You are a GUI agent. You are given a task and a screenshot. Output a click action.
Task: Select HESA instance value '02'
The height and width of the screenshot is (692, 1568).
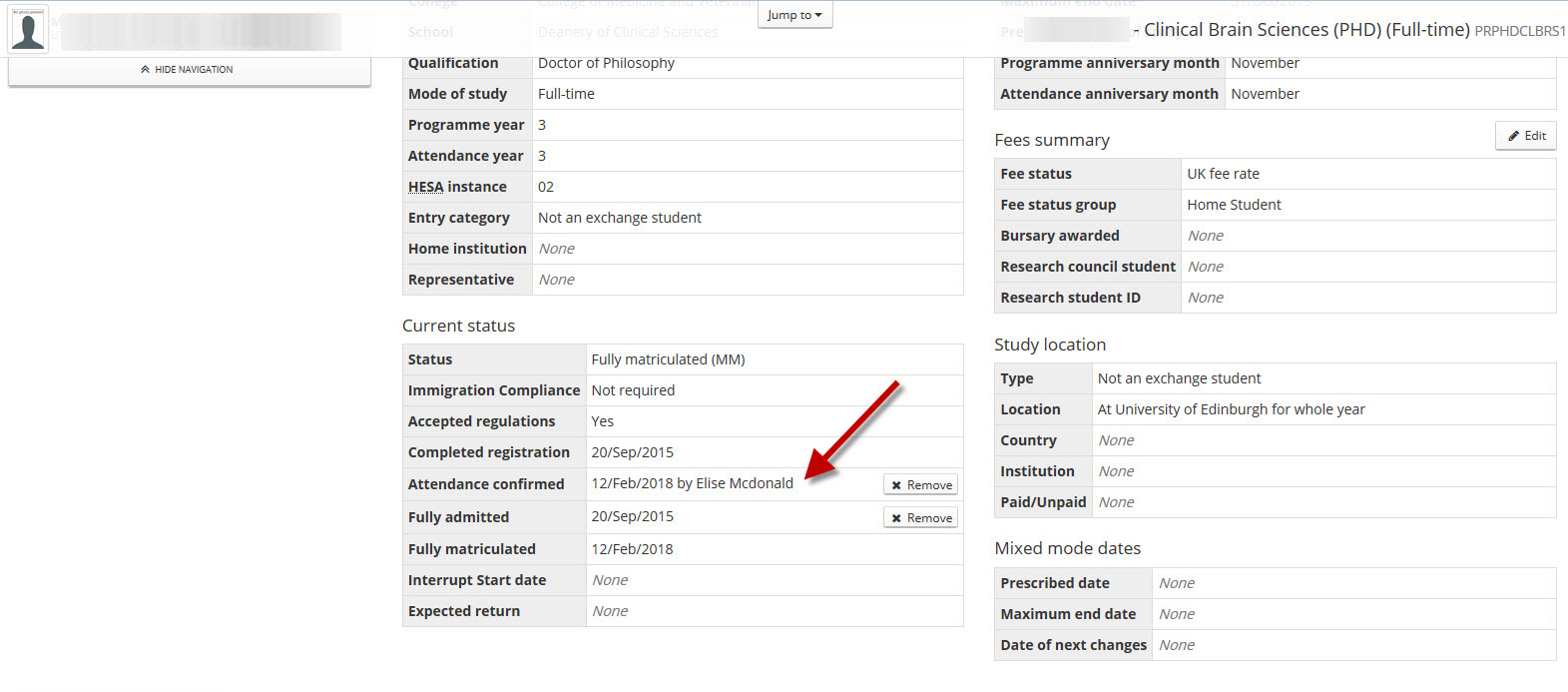point(546,187)
